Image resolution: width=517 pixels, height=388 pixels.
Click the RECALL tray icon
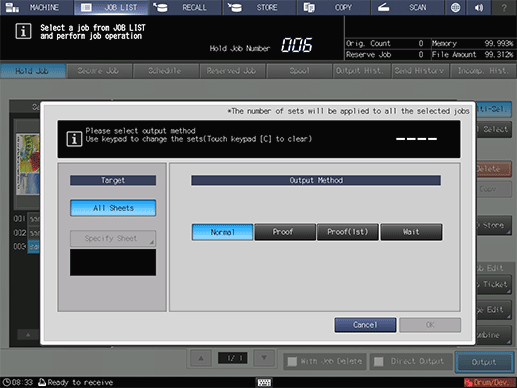(160, 7)
